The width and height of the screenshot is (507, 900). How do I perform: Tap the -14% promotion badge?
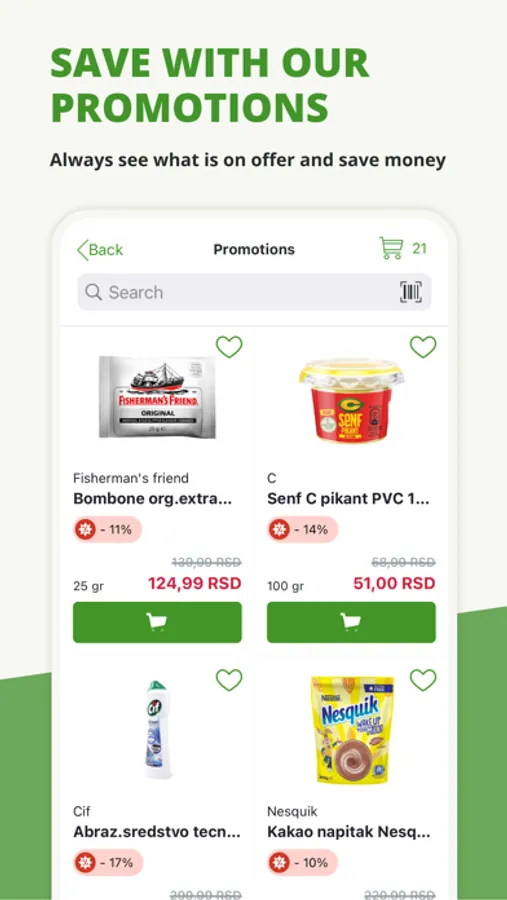303,529
